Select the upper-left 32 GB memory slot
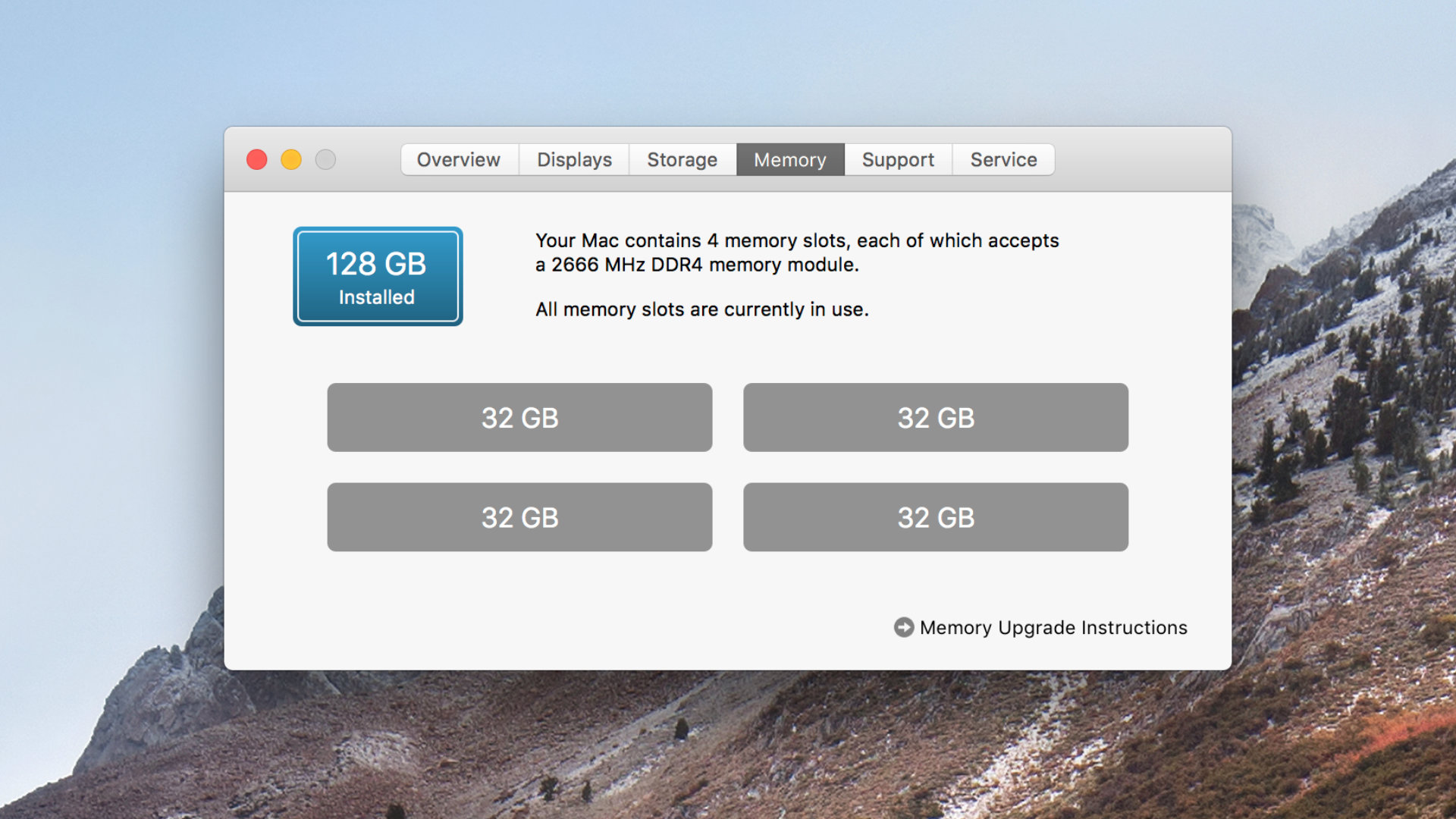 [x=519, y=418]
